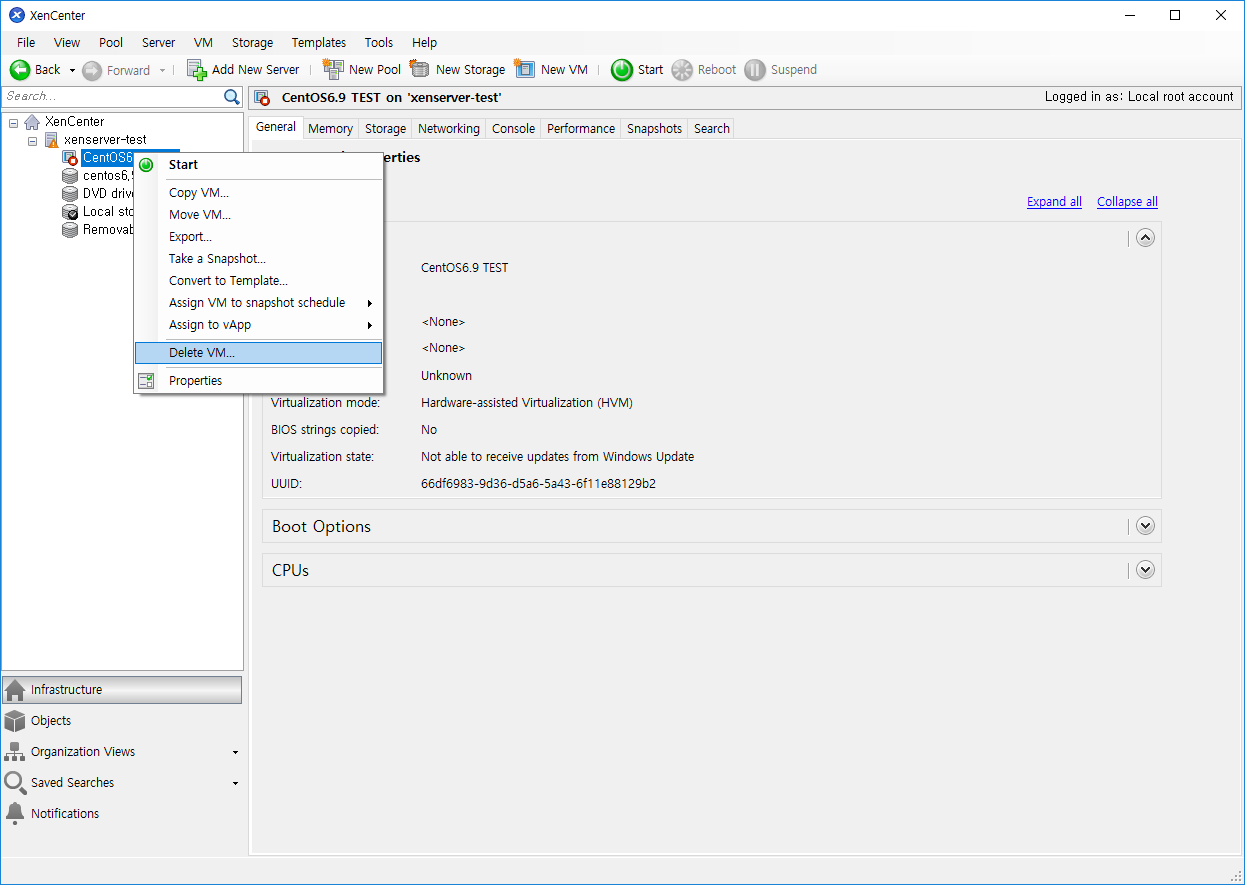Click the centos6 storage disk icon in tree
Image resolution: width=1245 pixels, height=885 pixels.
click(70, 176)
